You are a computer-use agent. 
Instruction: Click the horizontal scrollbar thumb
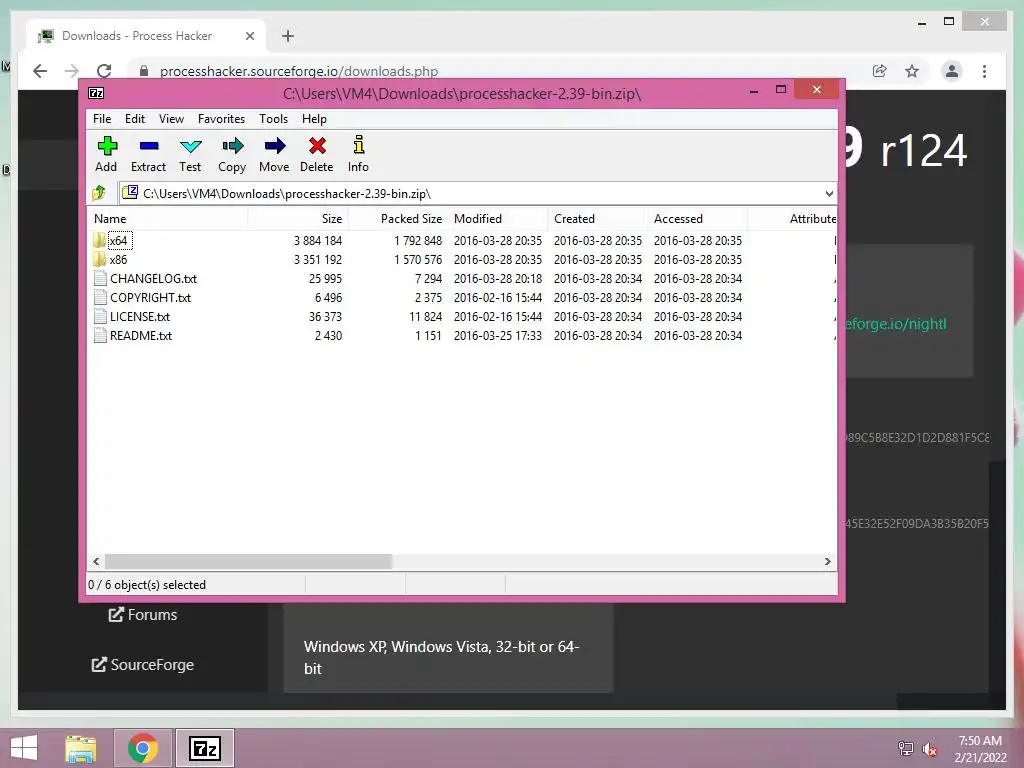(248, 562)
